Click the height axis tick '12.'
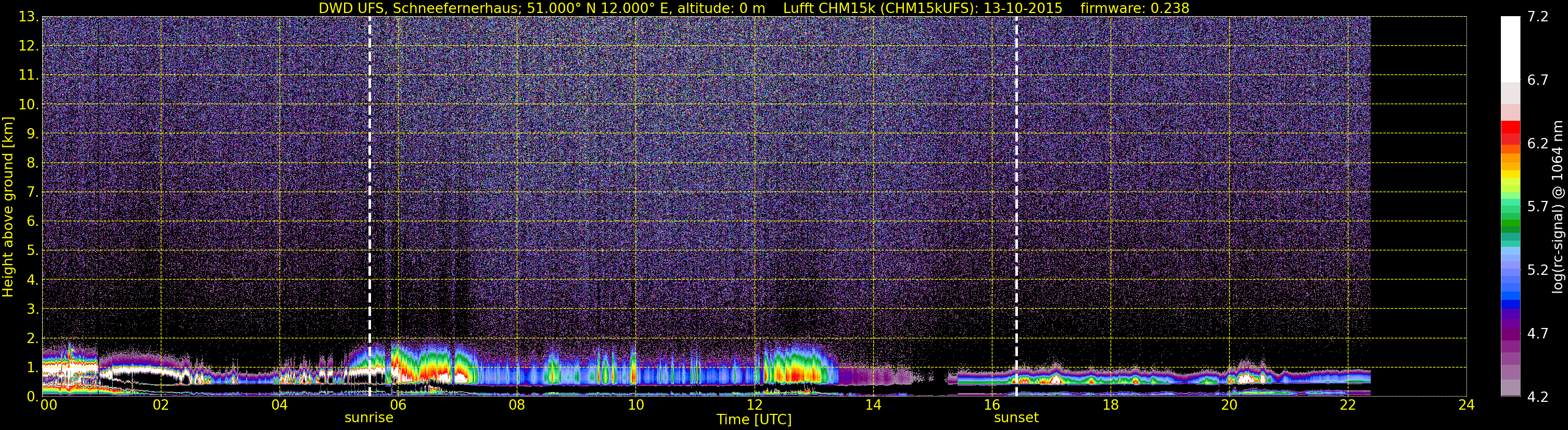This screenshot has width=1568, height=430. click(x=28, y=46)
